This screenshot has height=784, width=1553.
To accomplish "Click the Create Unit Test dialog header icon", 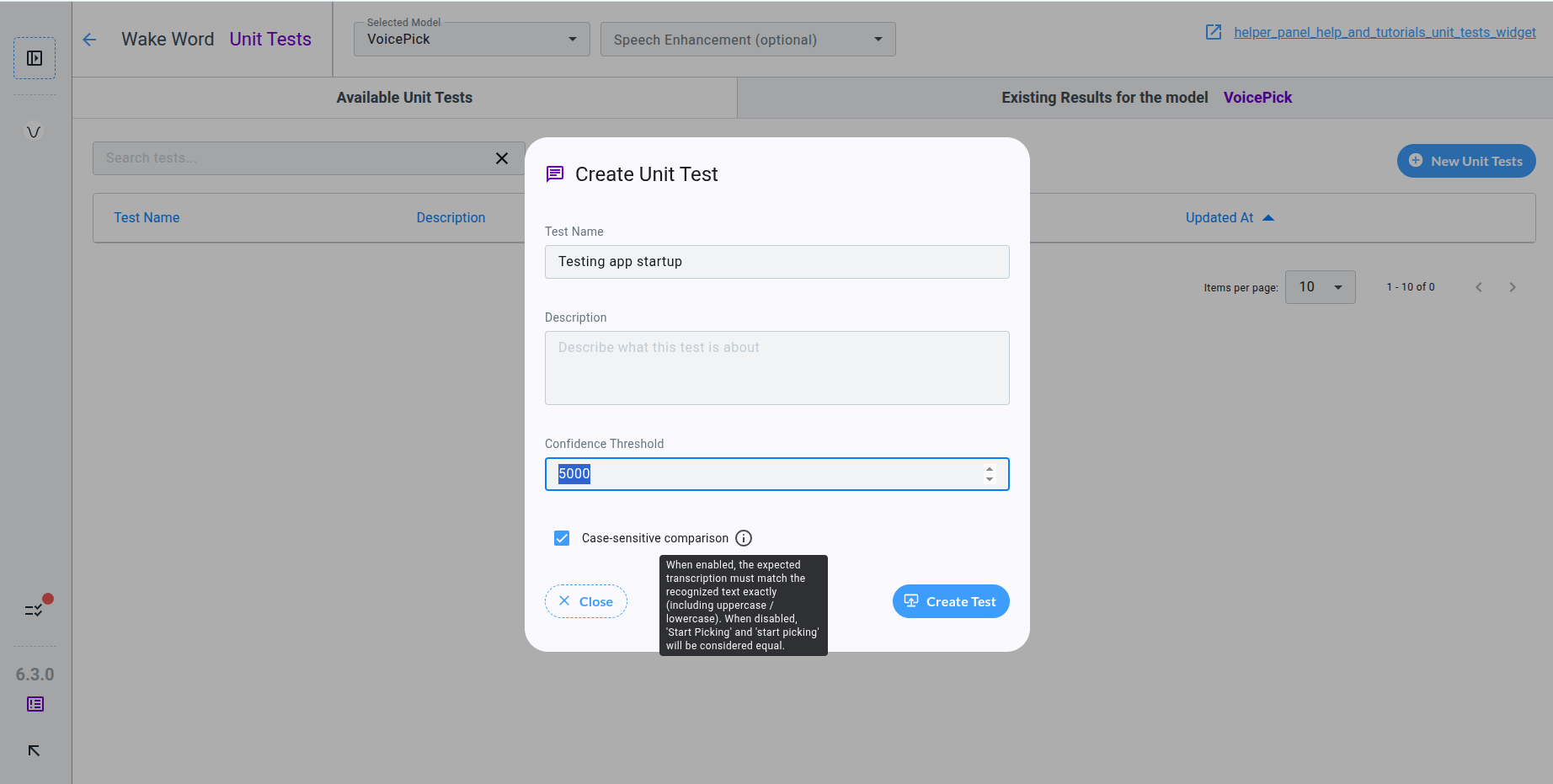I will click(555, 174).
